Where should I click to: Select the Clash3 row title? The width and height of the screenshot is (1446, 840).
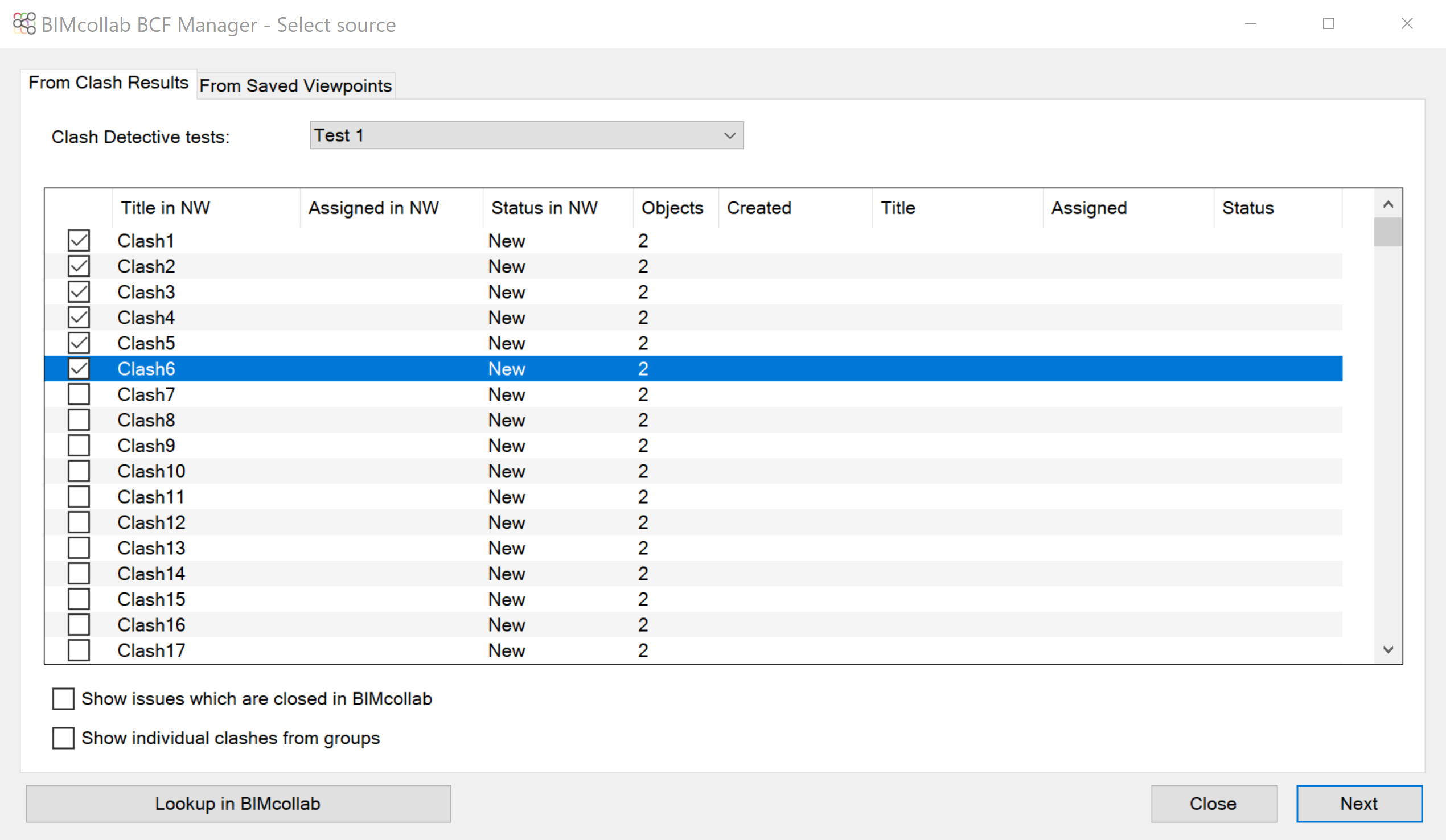pyautogui.click(x=146, y=292)
